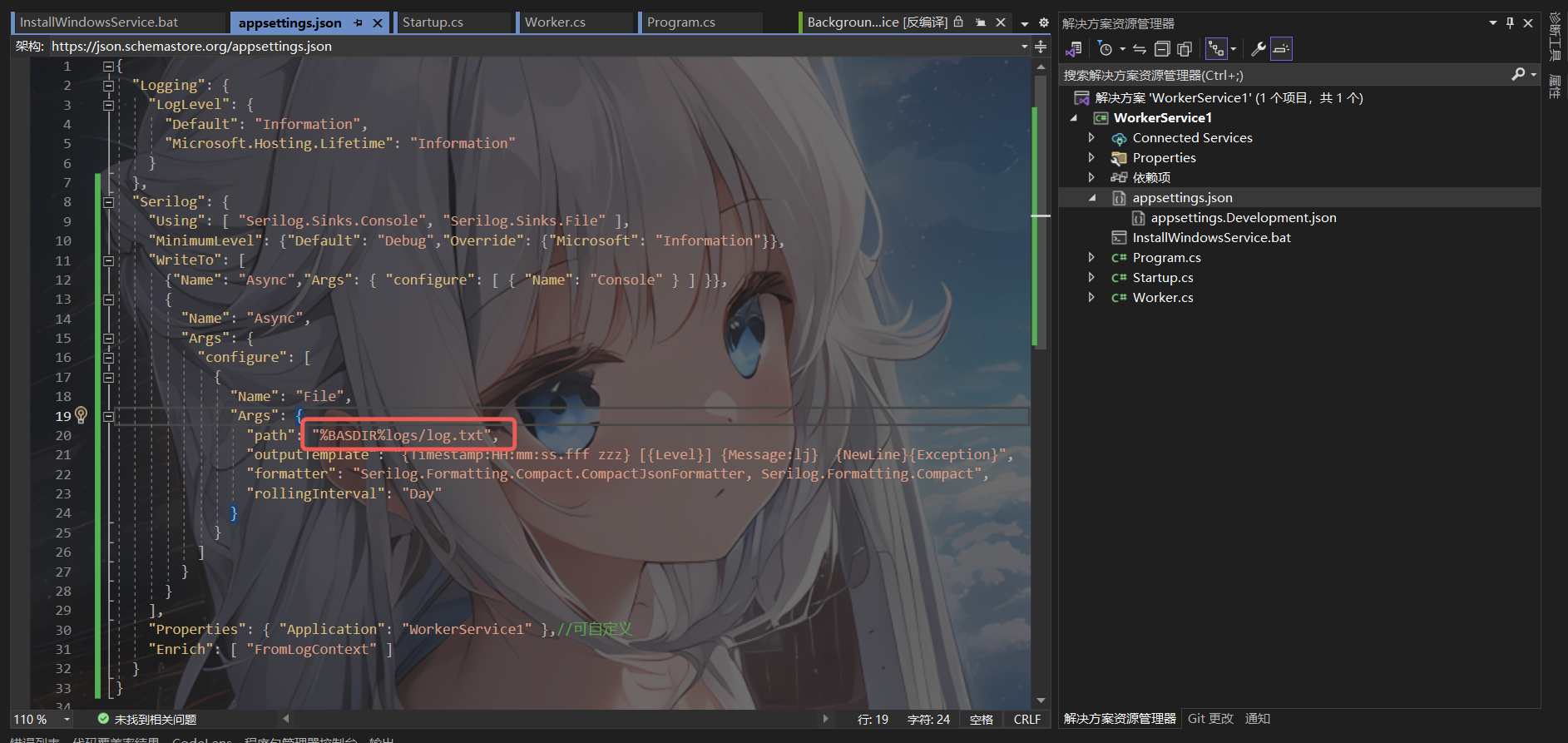The image size is (1568, 743).
Task: Toggle pin on appsettings.json tab
Action: pyautogui.click(x=359, y=23)
